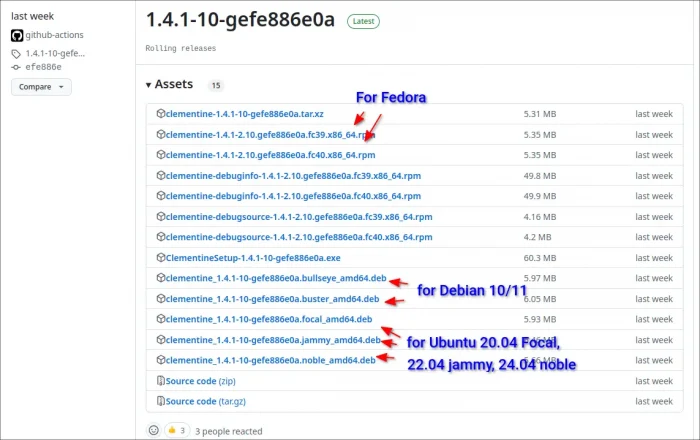Click the commit icon beside efe886e
The image size is (700, 440).
coord(16,67)
